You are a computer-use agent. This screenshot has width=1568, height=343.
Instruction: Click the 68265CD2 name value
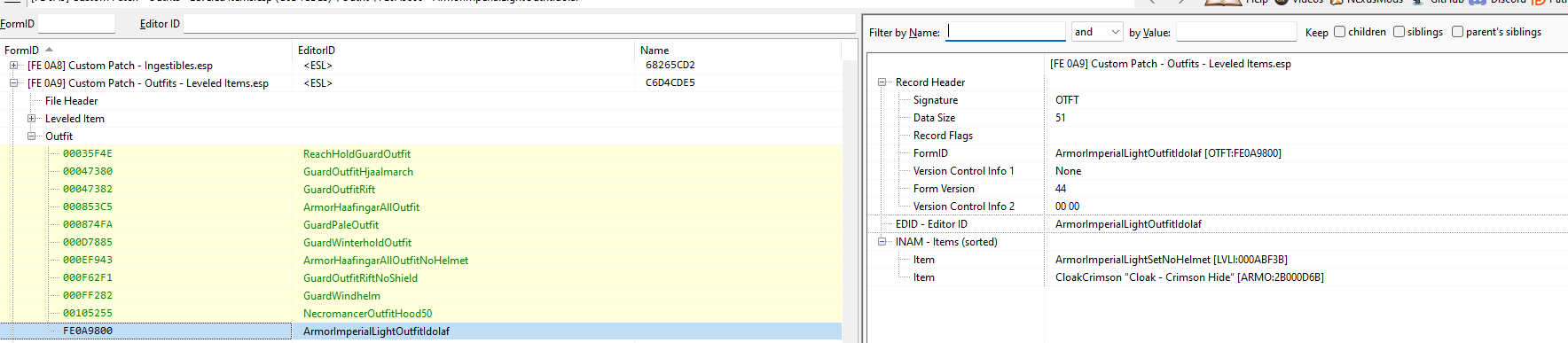670,66
